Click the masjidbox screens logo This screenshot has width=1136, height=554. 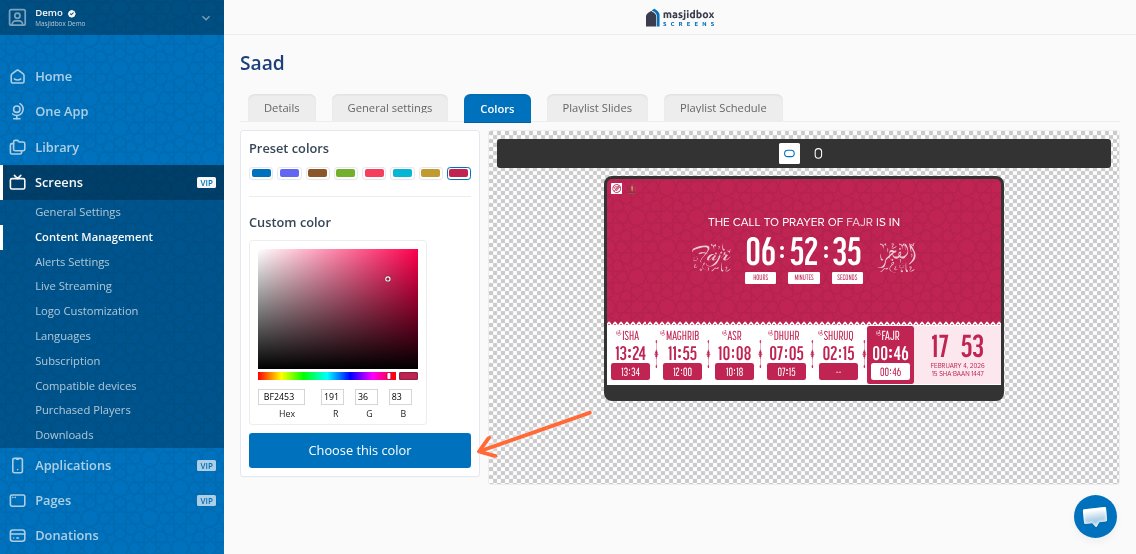(680, 17)
